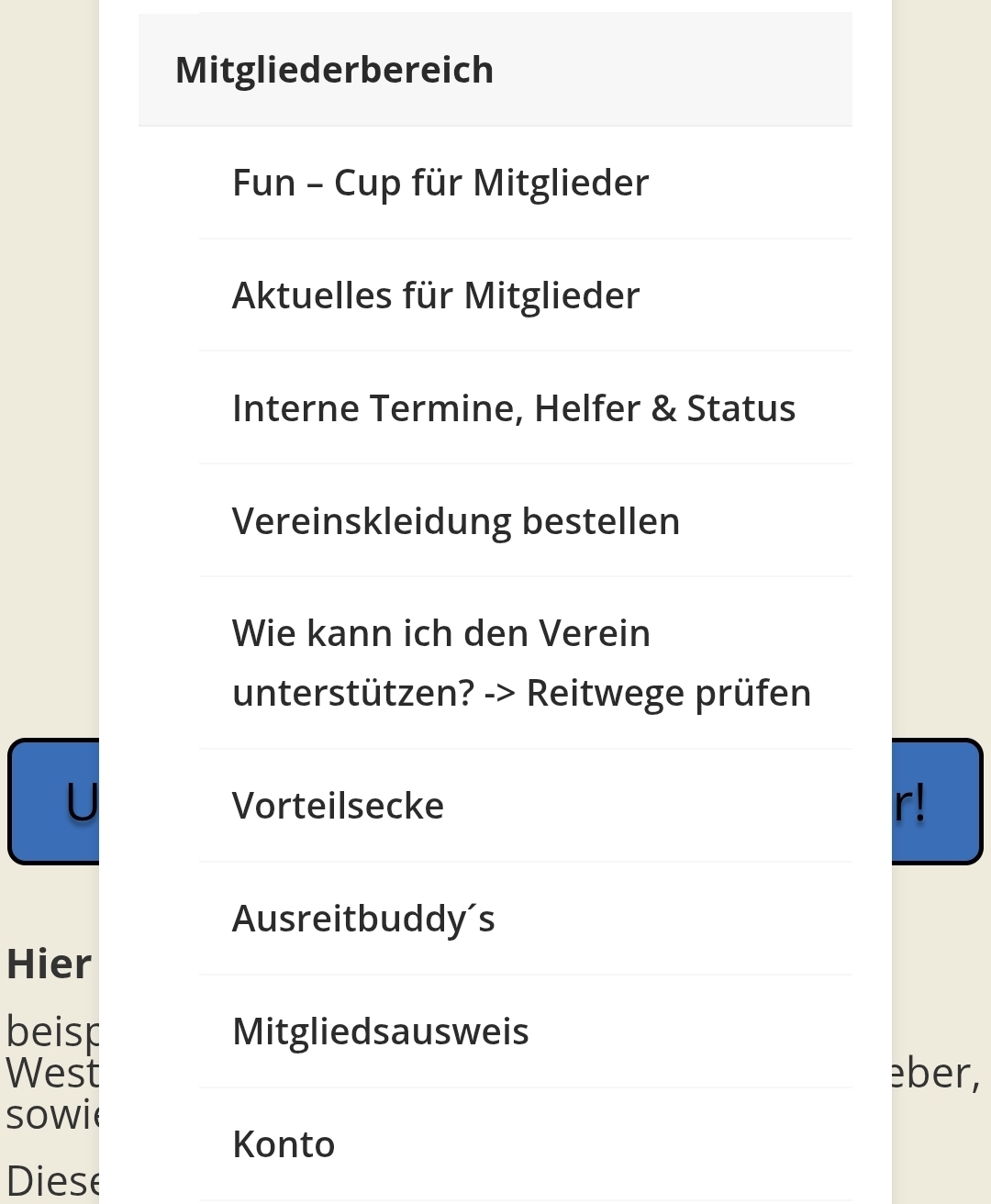Open Wie kann ich den Verein unterstützen

525,663
